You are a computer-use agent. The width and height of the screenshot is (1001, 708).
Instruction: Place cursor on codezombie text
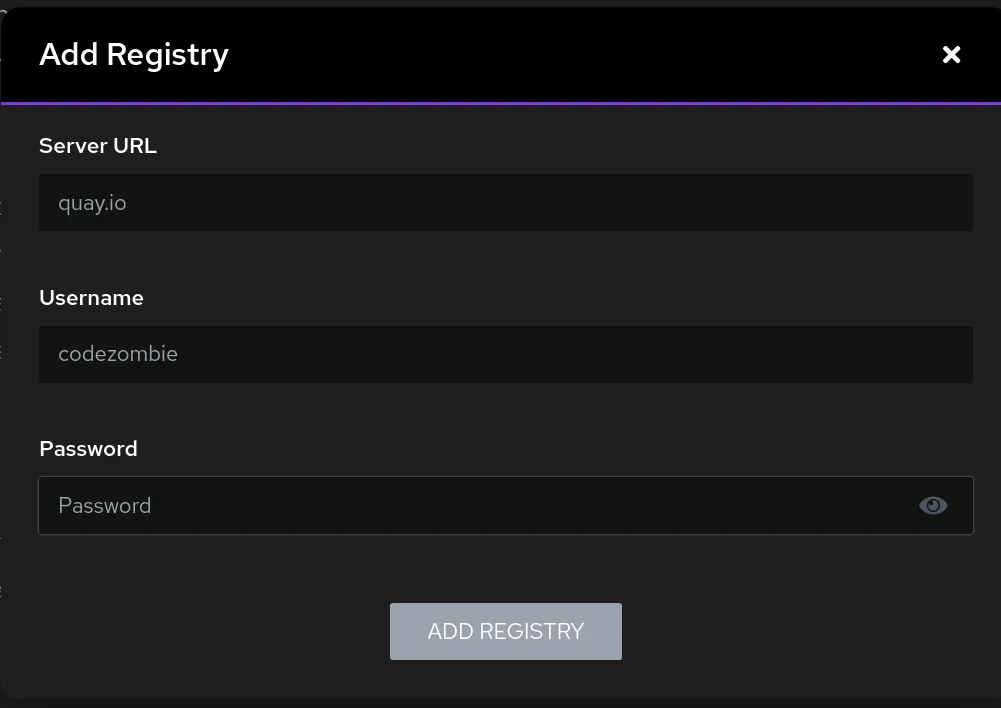pos(118,354)
